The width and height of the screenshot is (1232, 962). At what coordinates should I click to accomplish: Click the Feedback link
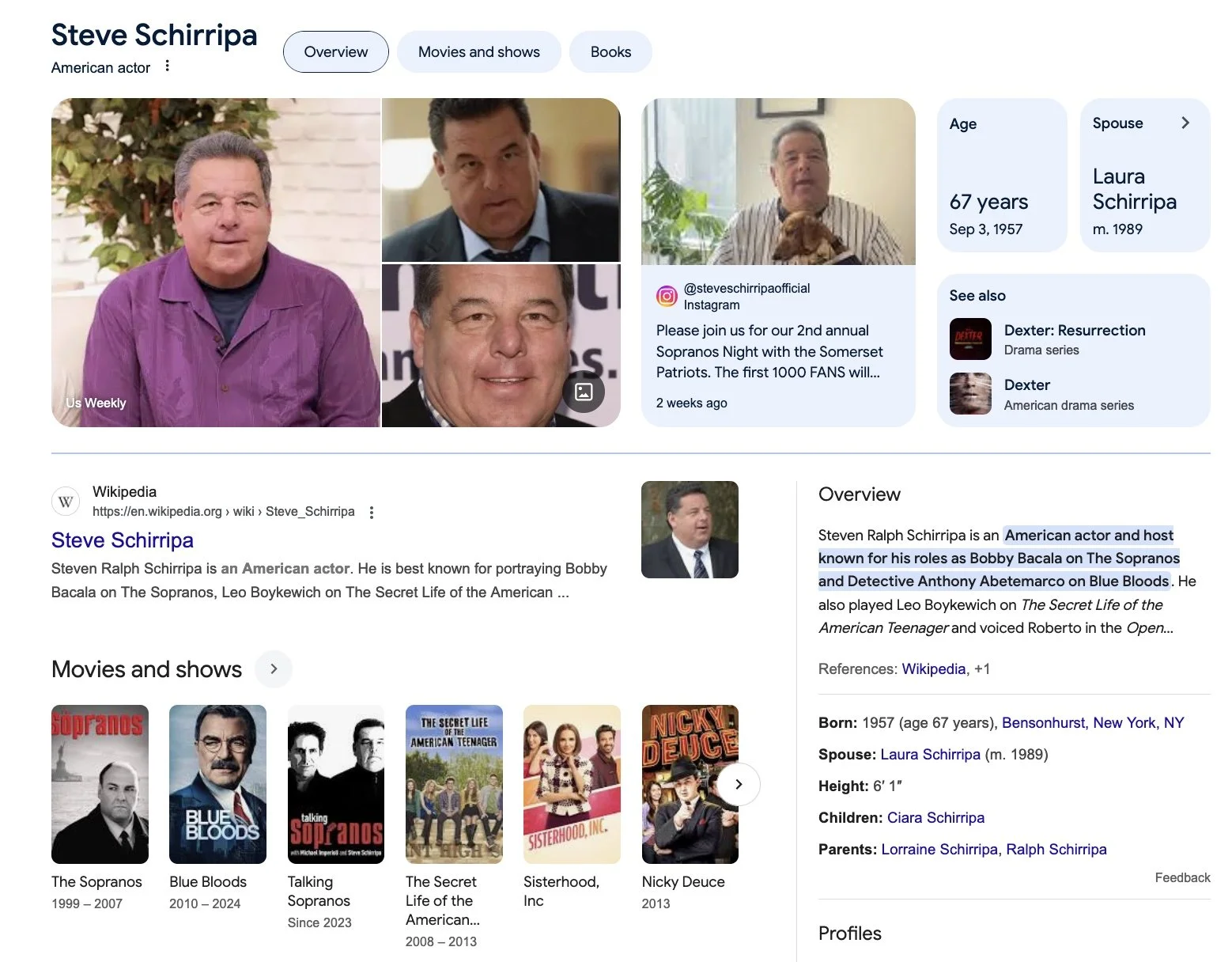click(x=1182, y=877)
